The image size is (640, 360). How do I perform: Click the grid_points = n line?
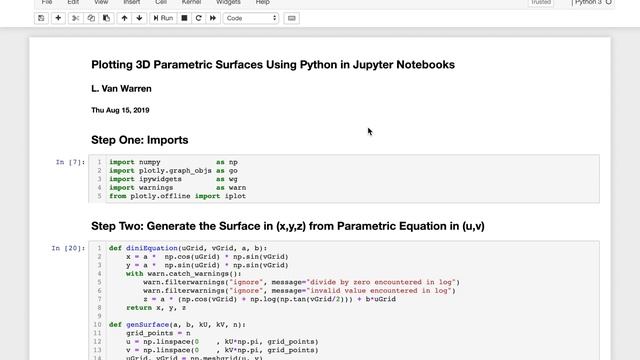click(x=158, y=333)
